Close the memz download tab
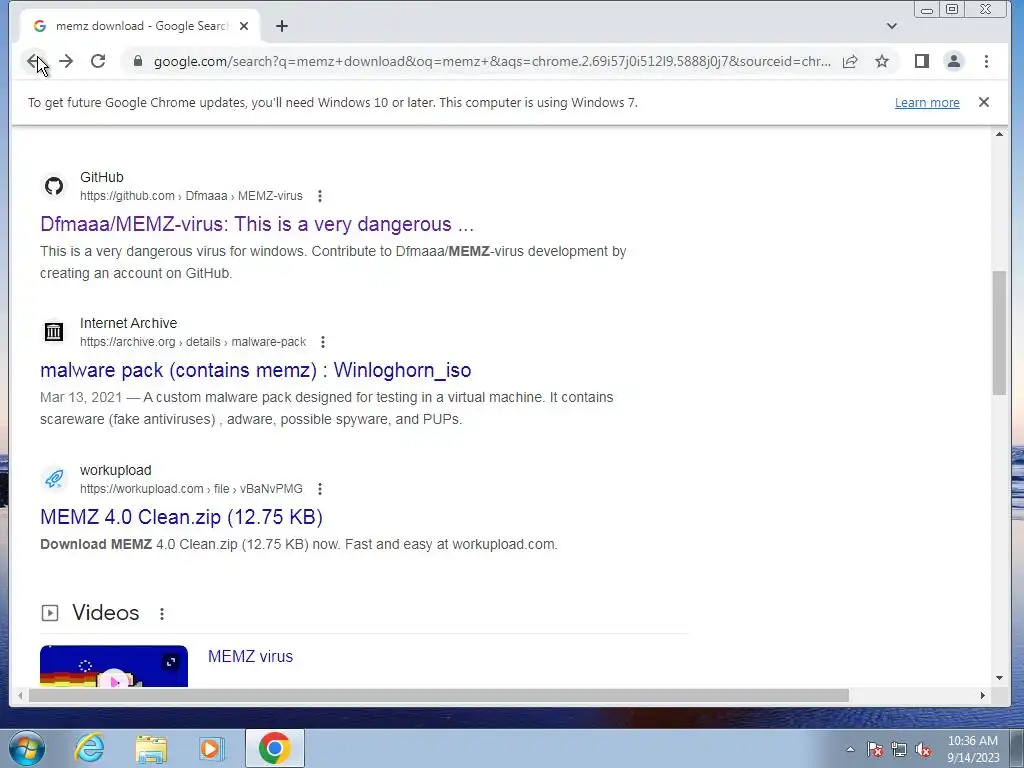Screen dimensions: 1024x768 click(x=244, y=26)
